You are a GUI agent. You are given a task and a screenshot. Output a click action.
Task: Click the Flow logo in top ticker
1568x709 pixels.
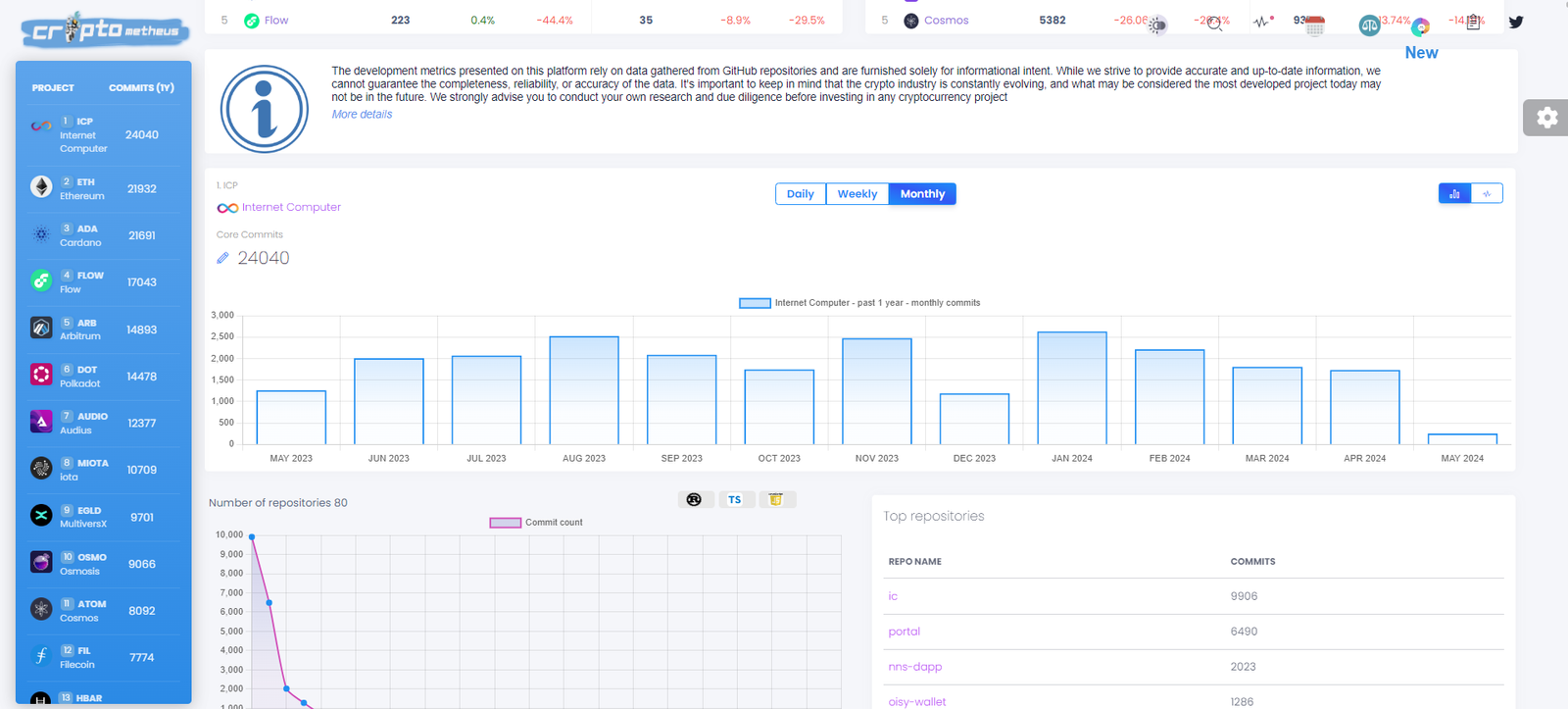coord(252,21)
